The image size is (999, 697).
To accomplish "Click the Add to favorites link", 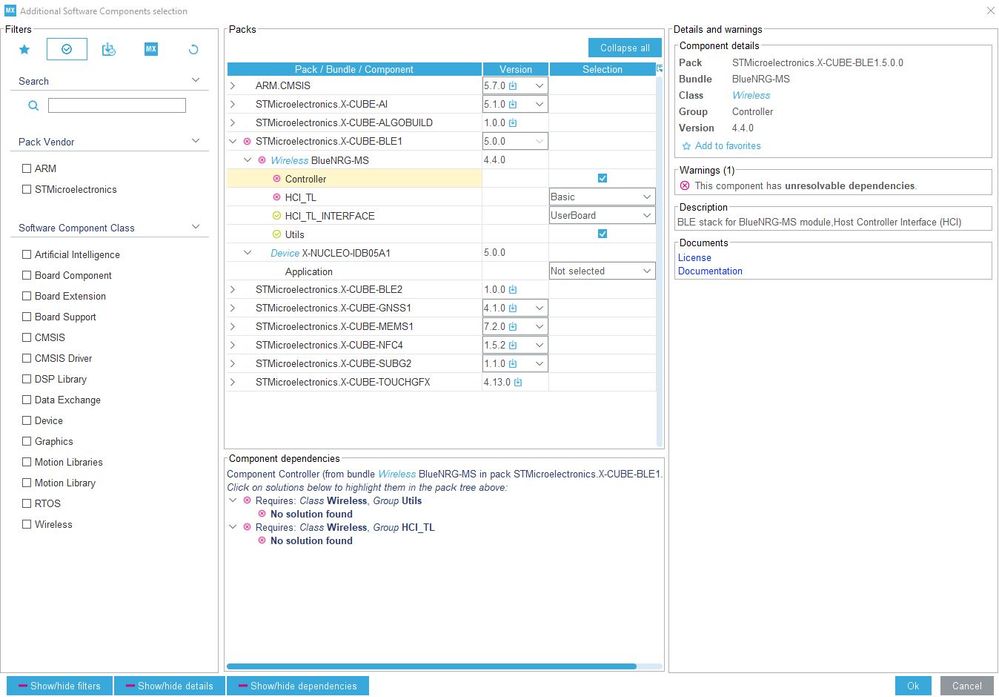I will pos(728,146).
